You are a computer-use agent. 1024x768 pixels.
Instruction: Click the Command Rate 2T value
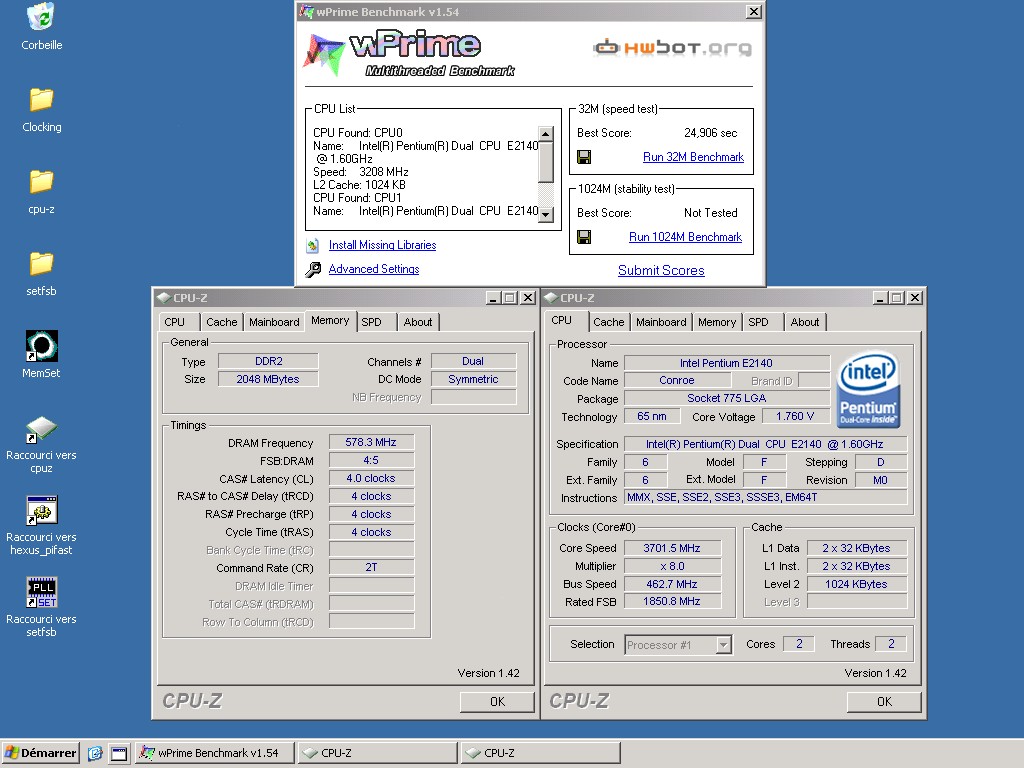click(x=371, y=567)
